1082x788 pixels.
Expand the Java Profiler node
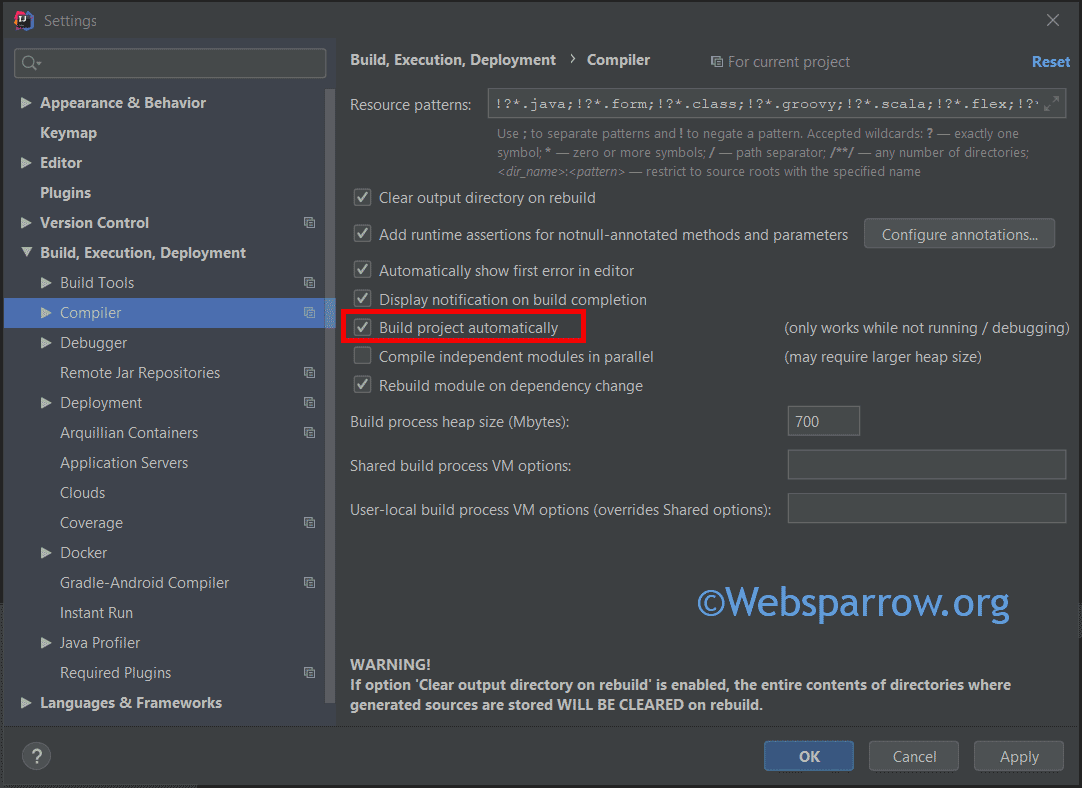44,642
